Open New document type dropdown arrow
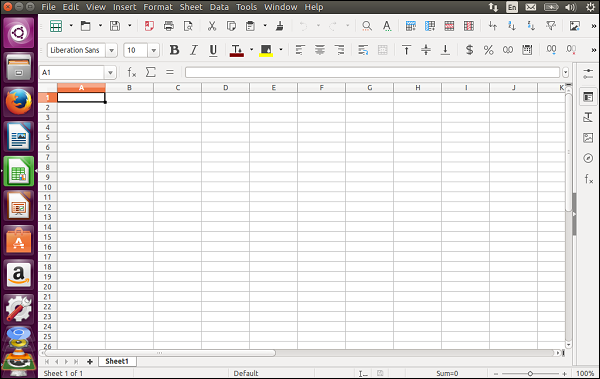The width and height of the screenshot is (600, 379). 71,26
